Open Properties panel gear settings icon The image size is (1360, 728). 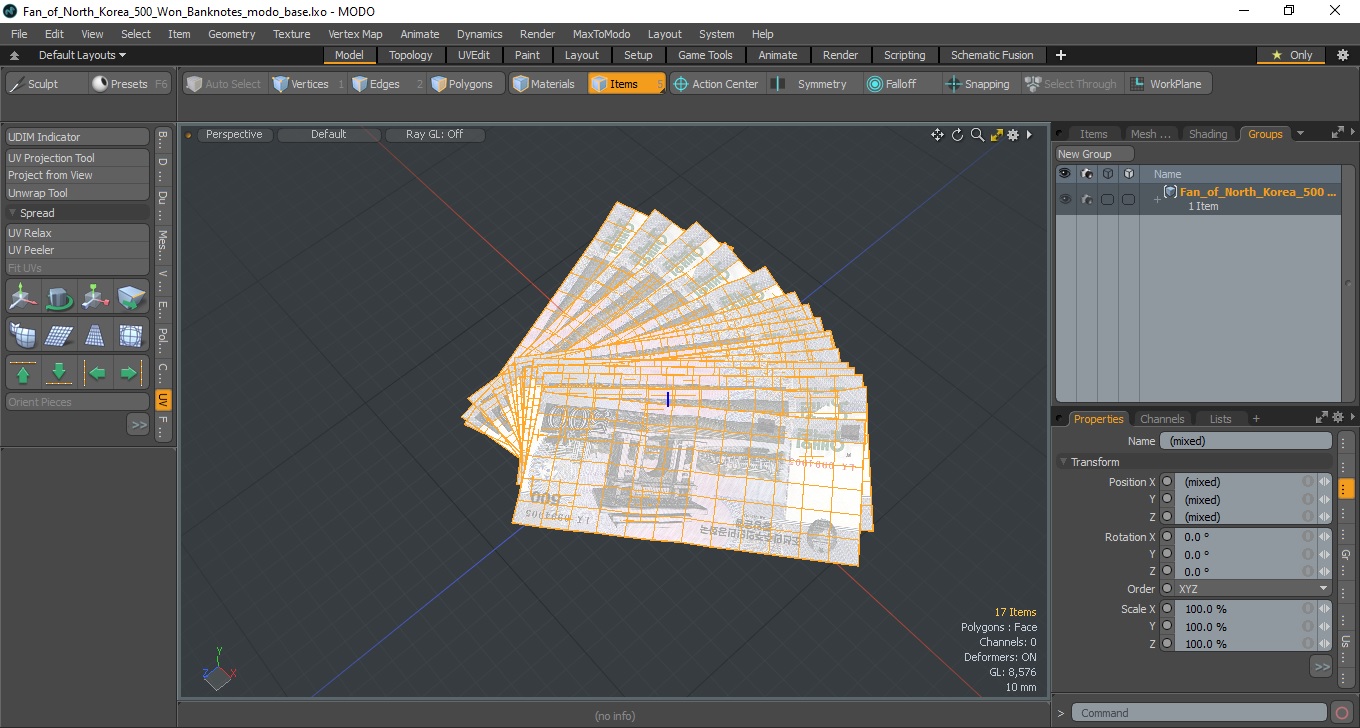[x=1338, y=418]
